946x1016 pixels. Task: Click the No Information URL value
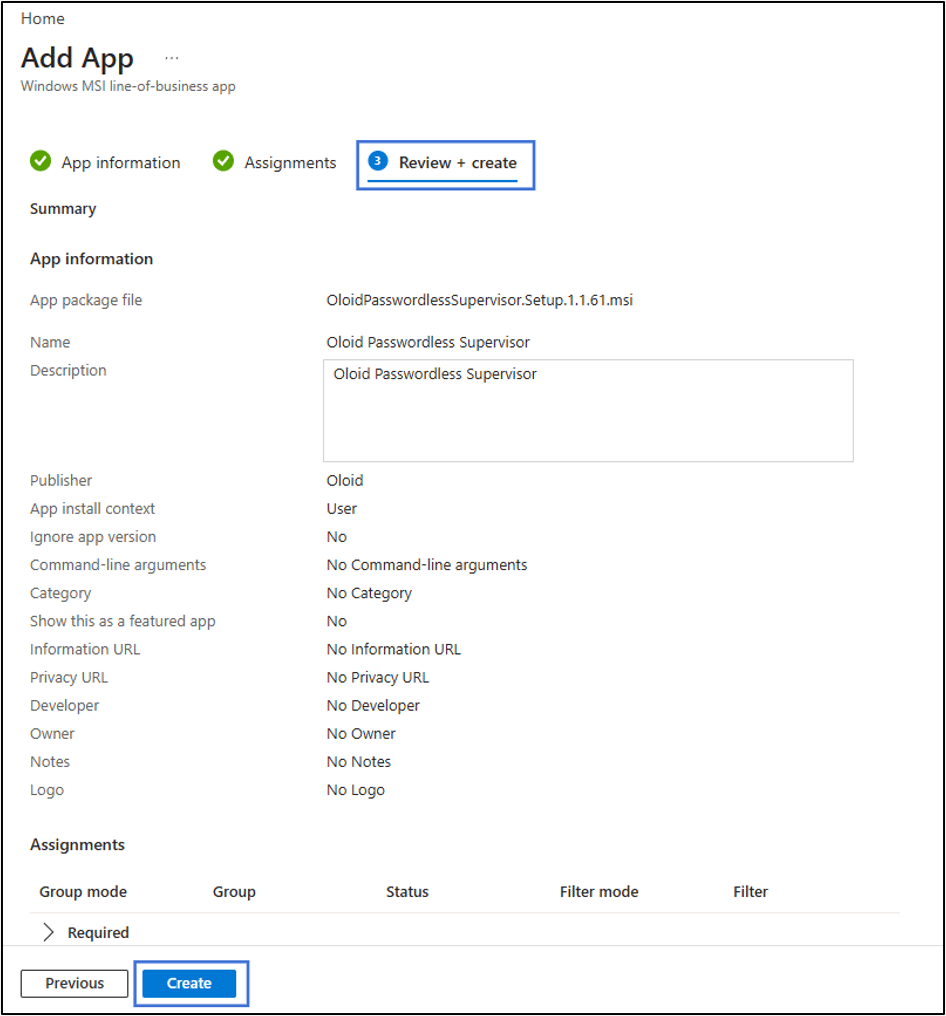(393, 649)
